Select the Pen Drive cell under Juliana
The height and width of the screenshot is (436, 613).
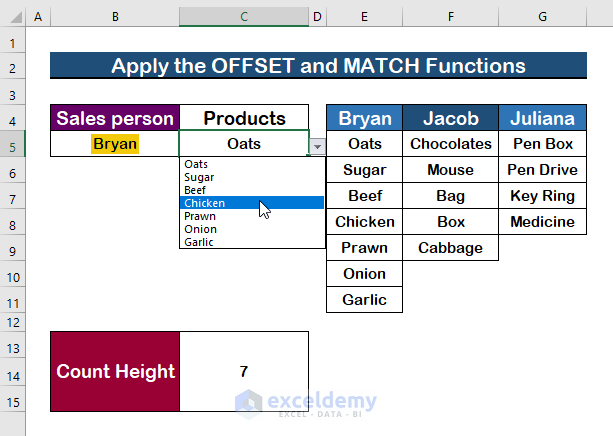click(542, 170)
